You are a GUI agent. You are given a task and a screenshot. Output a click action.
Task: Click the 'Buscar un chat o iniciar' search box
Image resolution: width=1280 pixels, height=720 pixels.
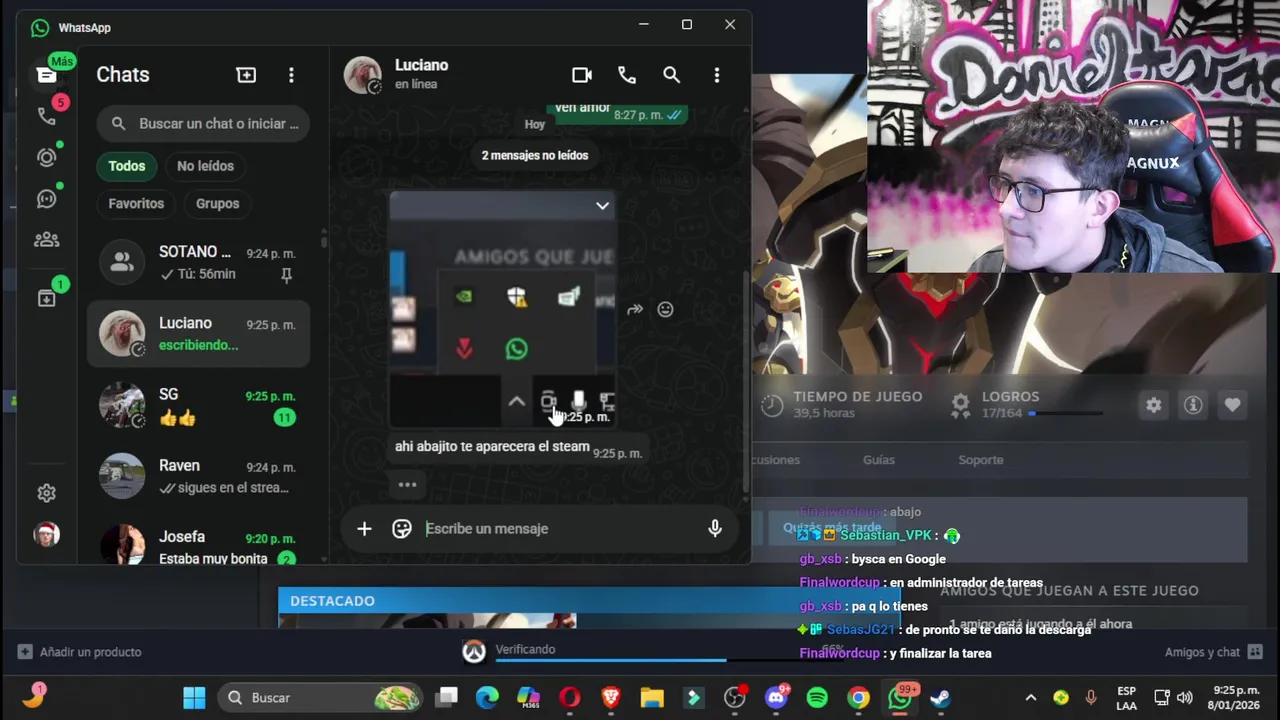point(203,124)
